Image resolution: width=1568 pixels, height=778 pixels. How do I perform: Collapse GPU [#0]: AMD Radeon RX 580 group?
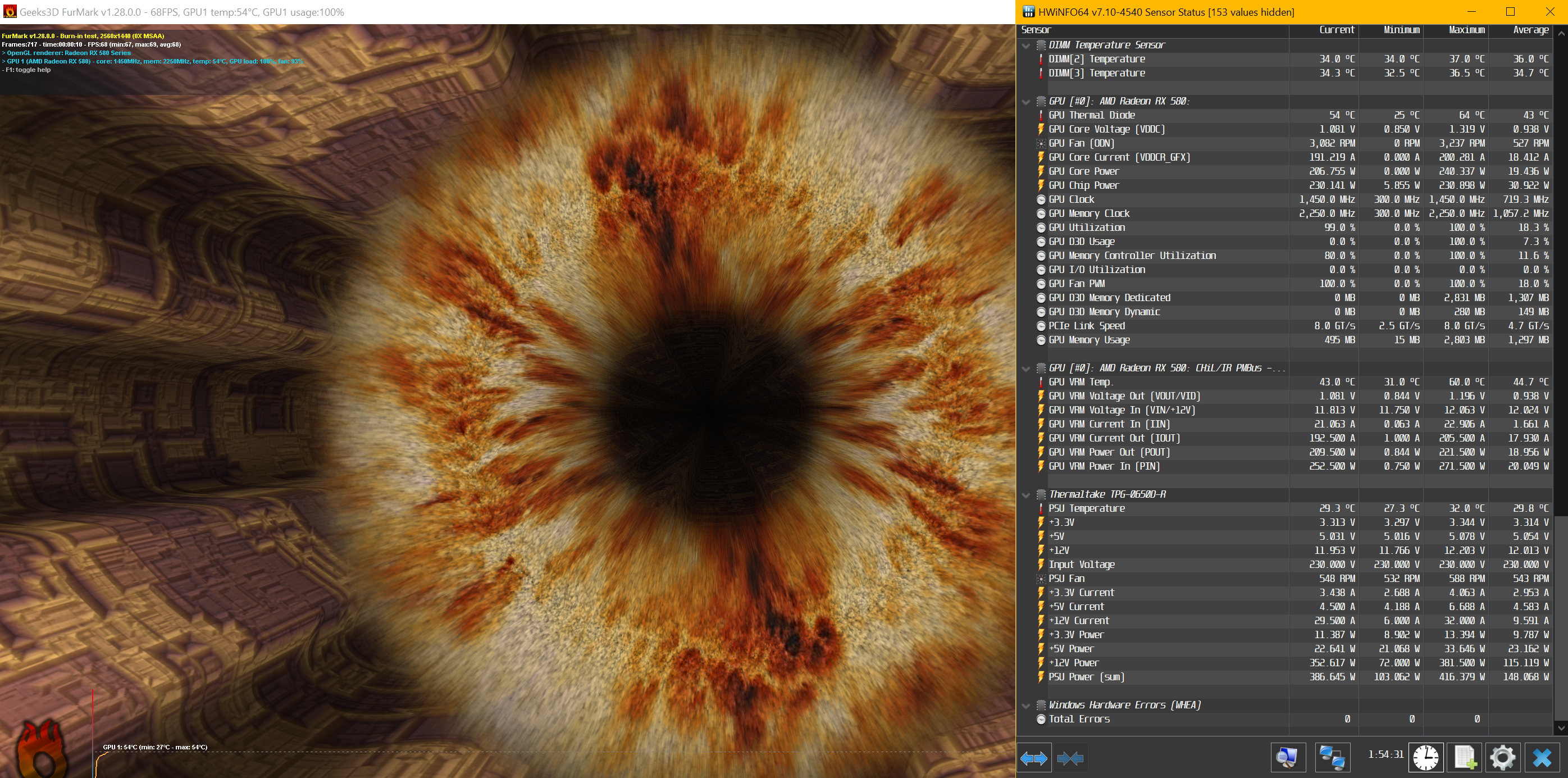pos(1026,102)
